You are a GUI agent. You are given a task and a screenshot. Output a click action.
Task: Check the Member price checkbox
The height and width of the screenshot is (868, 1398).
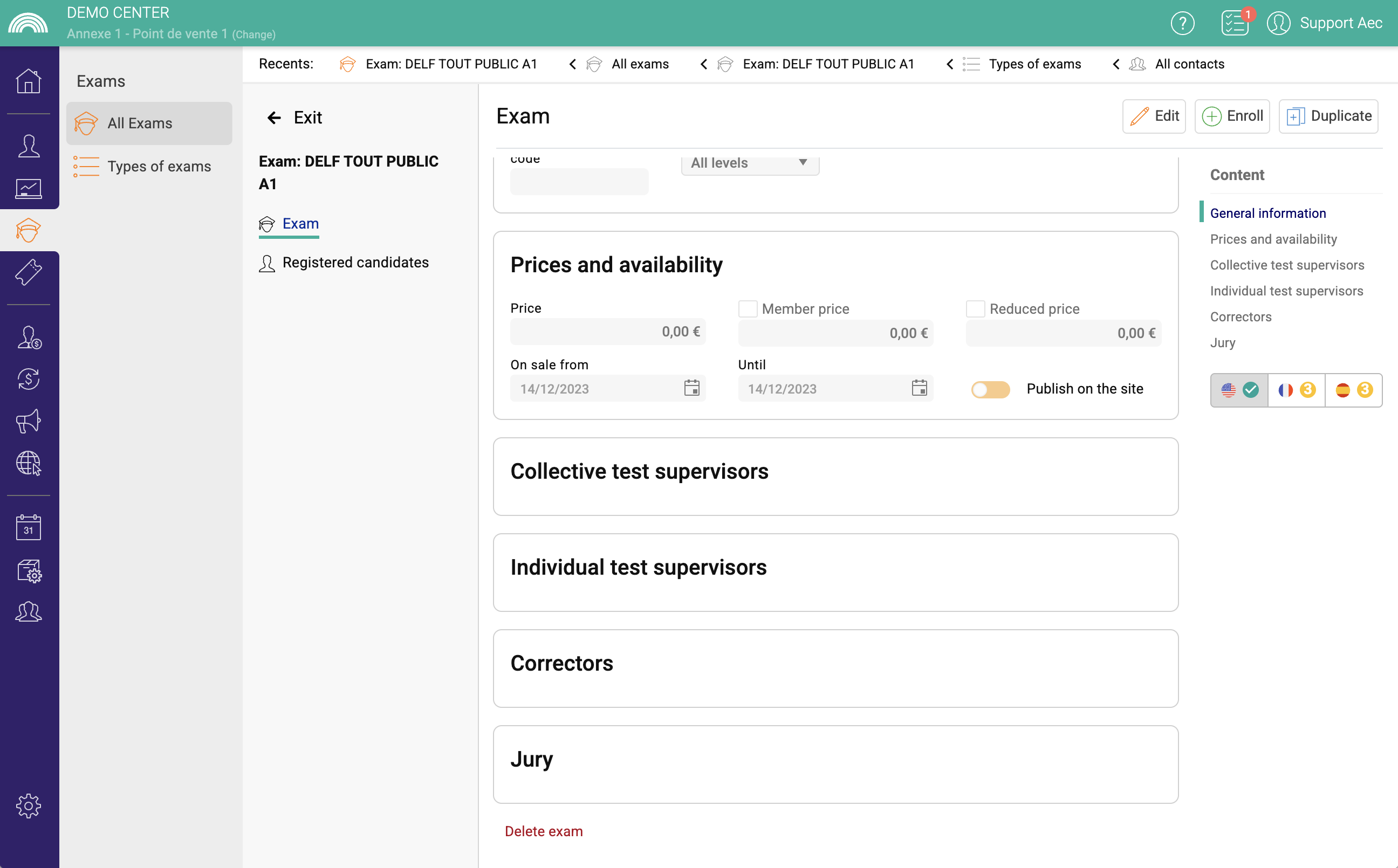(748, 309)
